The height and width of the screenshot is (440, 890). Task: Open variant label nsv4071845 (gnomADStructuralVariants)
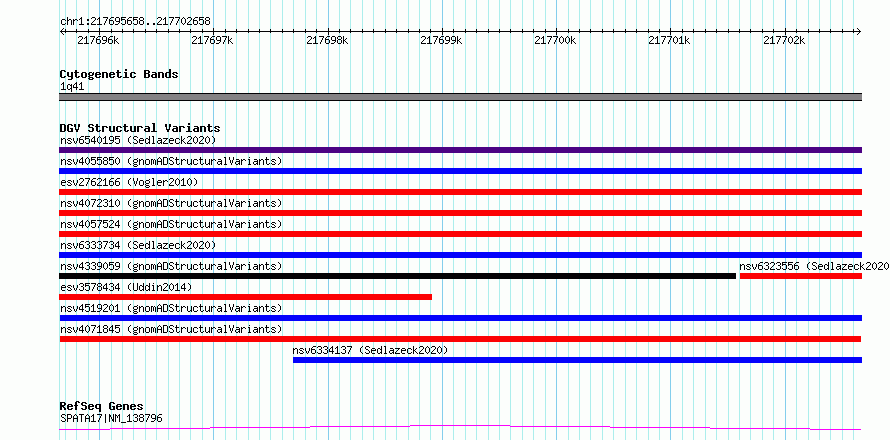(171, 329)
